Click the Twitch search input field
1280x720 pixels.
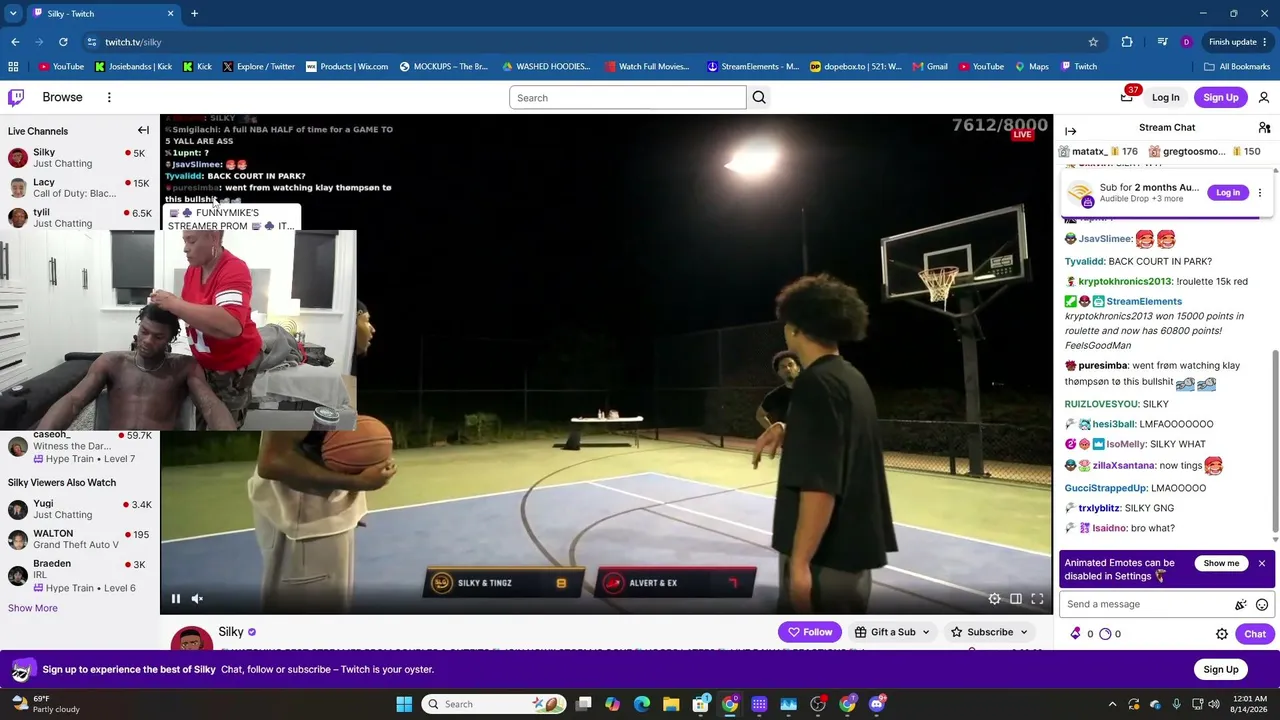[628, 98]
